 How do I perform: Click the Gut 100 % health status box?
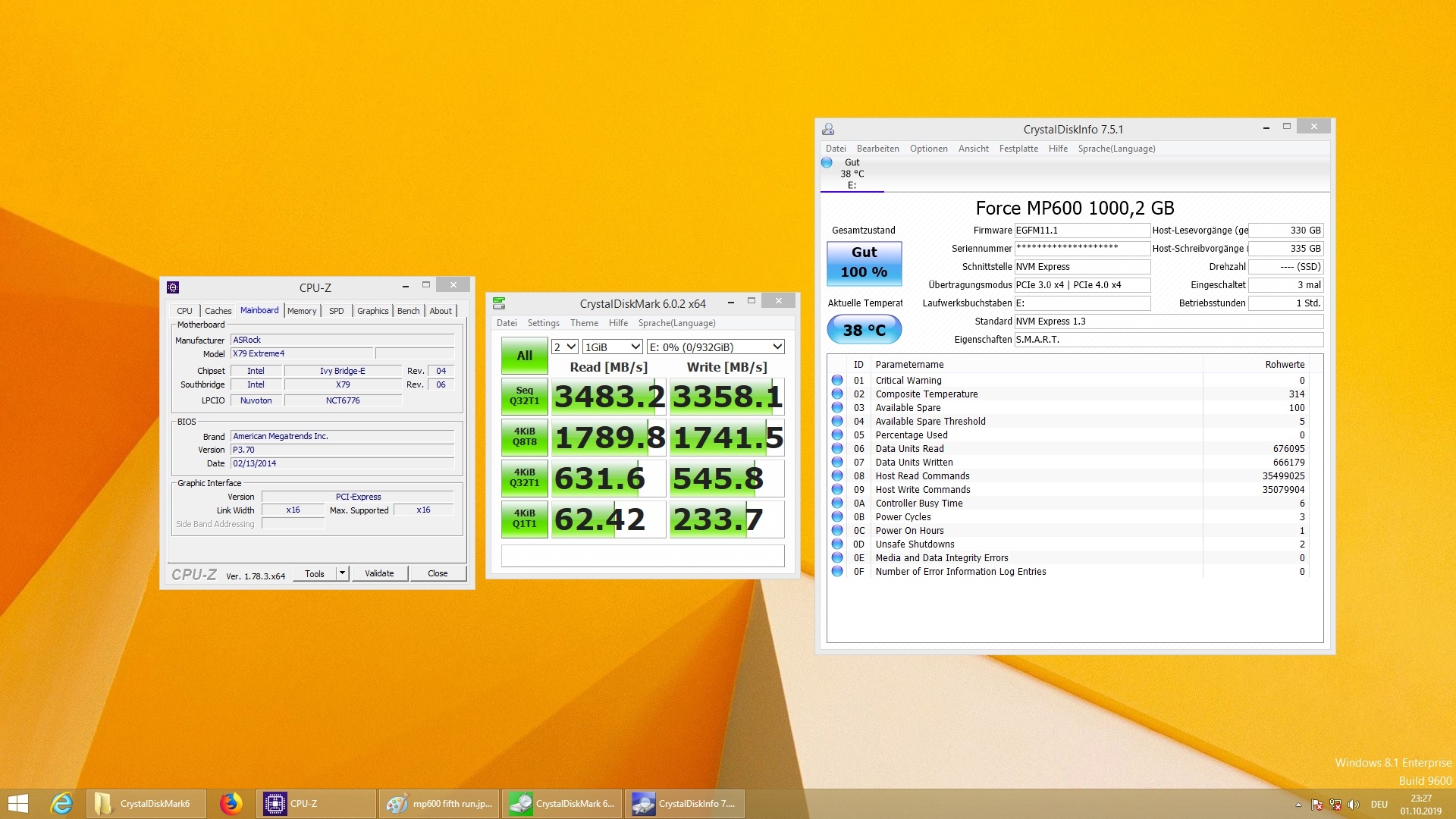(x=864, y=263)
